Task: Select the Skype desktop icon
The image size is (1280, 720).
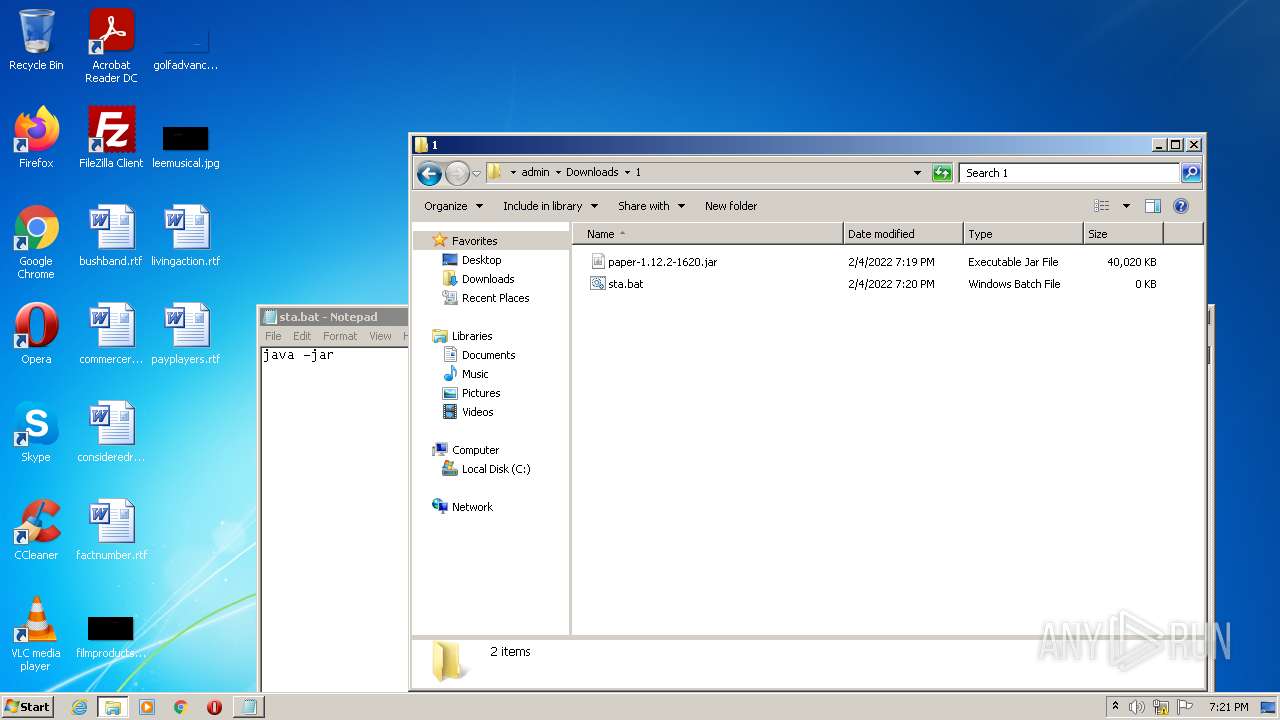Action: (36, 432)
